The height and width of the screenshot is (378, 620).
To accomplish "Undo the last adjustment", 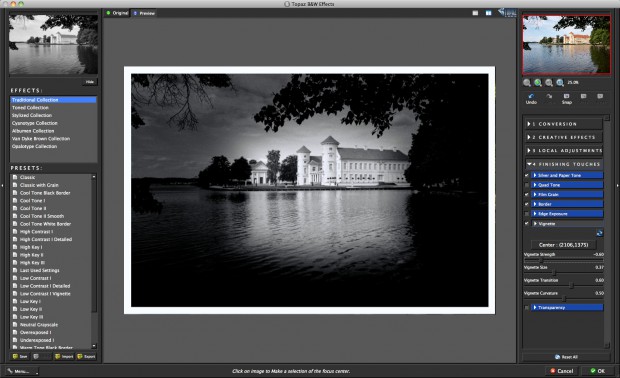I will 531,99.
